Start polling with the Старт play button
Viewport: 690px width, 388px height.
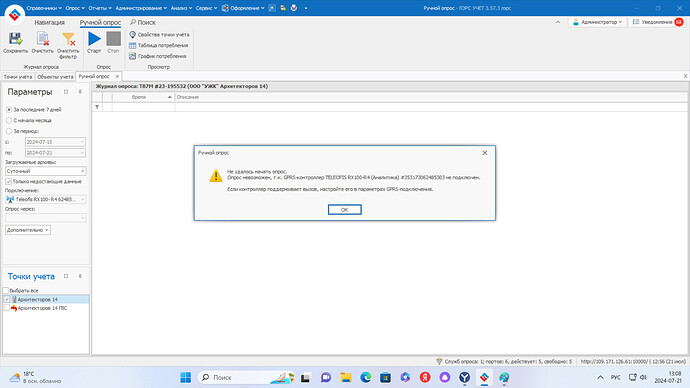coord(94,39)
